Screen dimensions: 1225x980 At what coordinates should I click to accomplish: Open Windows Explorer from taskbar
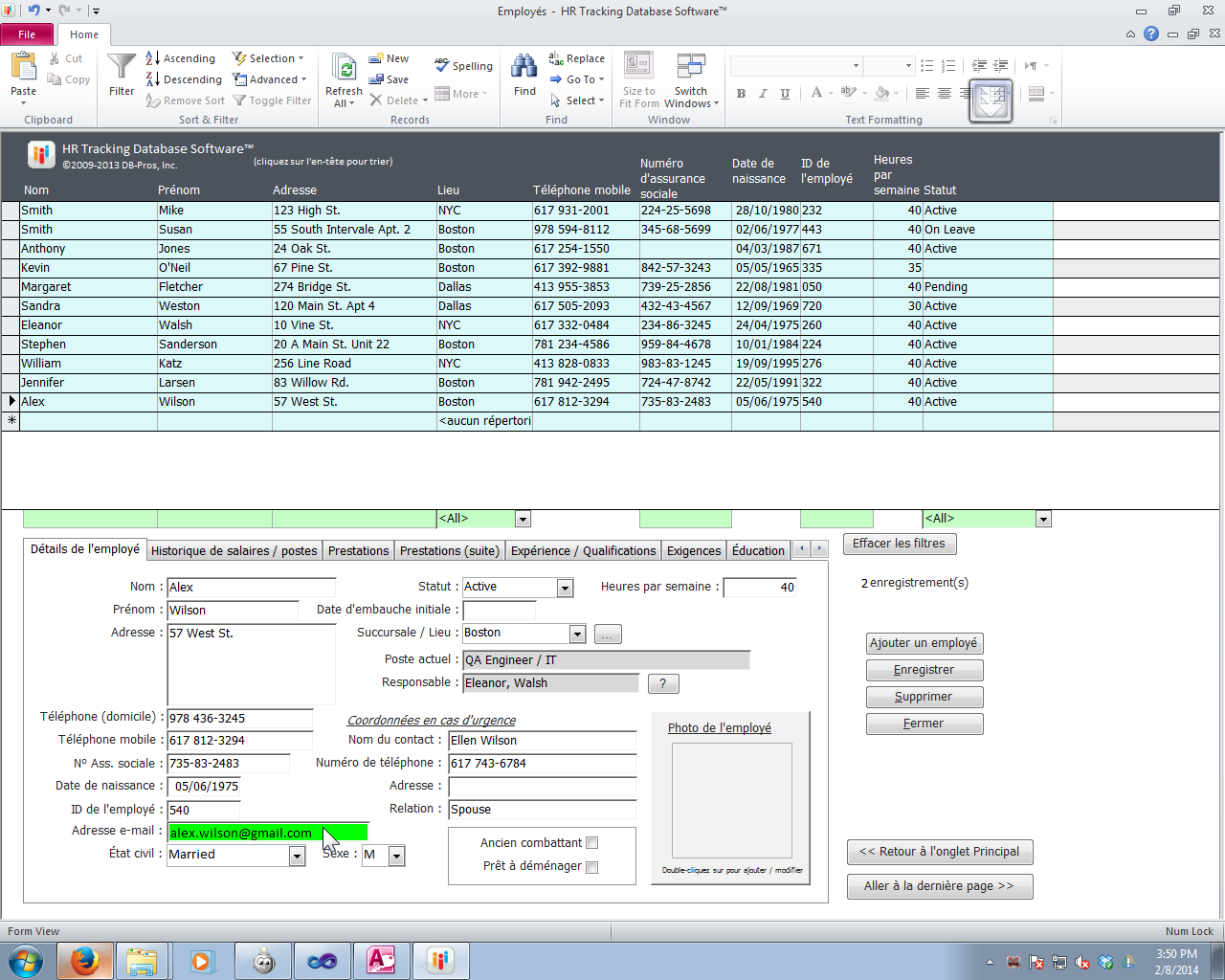click(x=142, y=960)
